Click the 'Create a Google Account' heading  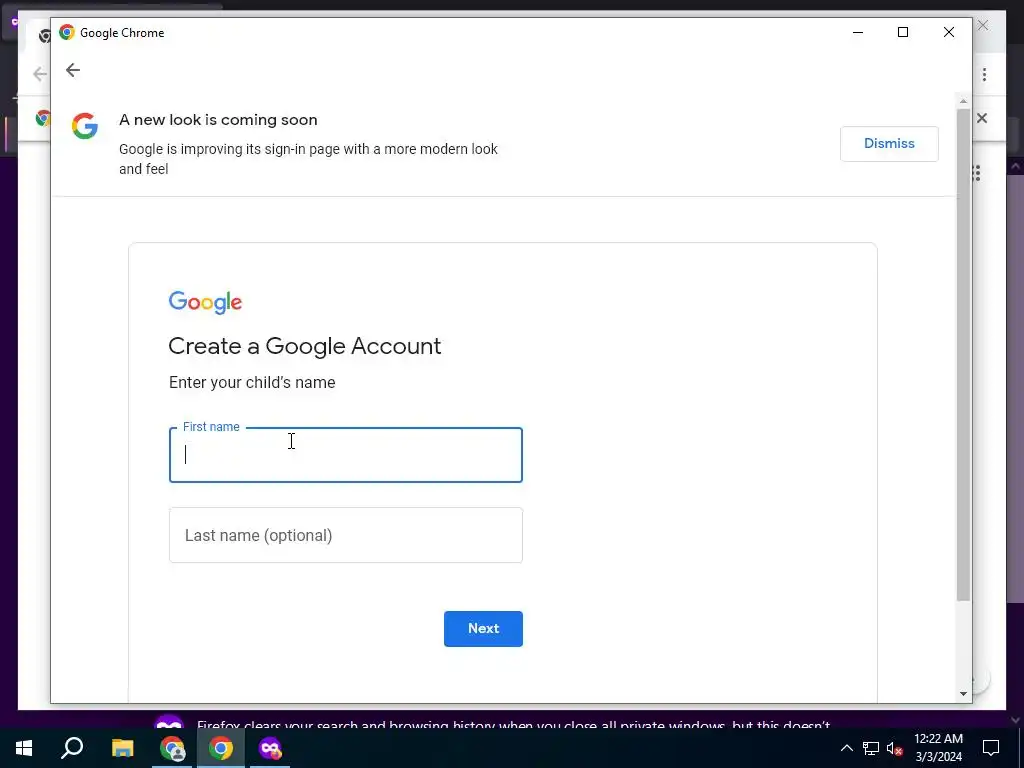[304, 346]
